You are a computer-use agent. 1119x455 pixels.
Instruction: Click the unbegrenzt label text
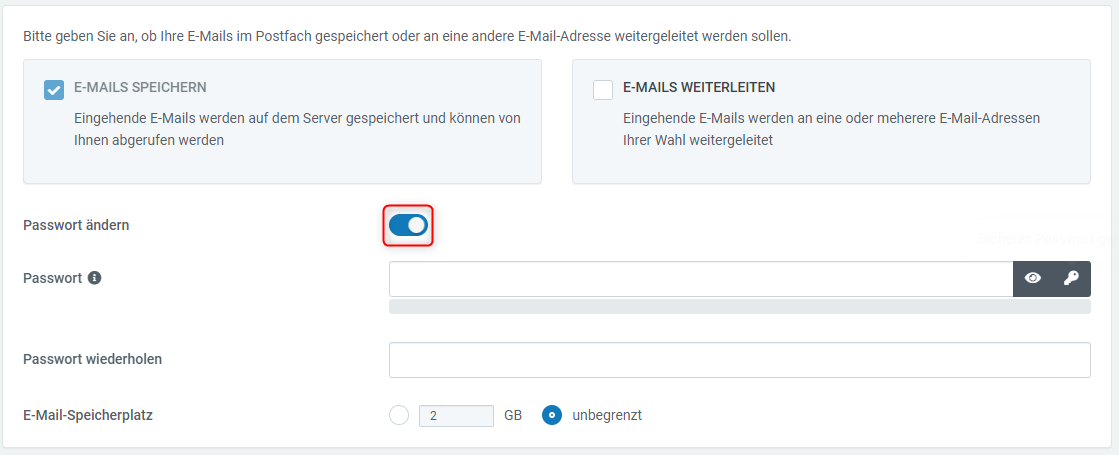[607, 415]
